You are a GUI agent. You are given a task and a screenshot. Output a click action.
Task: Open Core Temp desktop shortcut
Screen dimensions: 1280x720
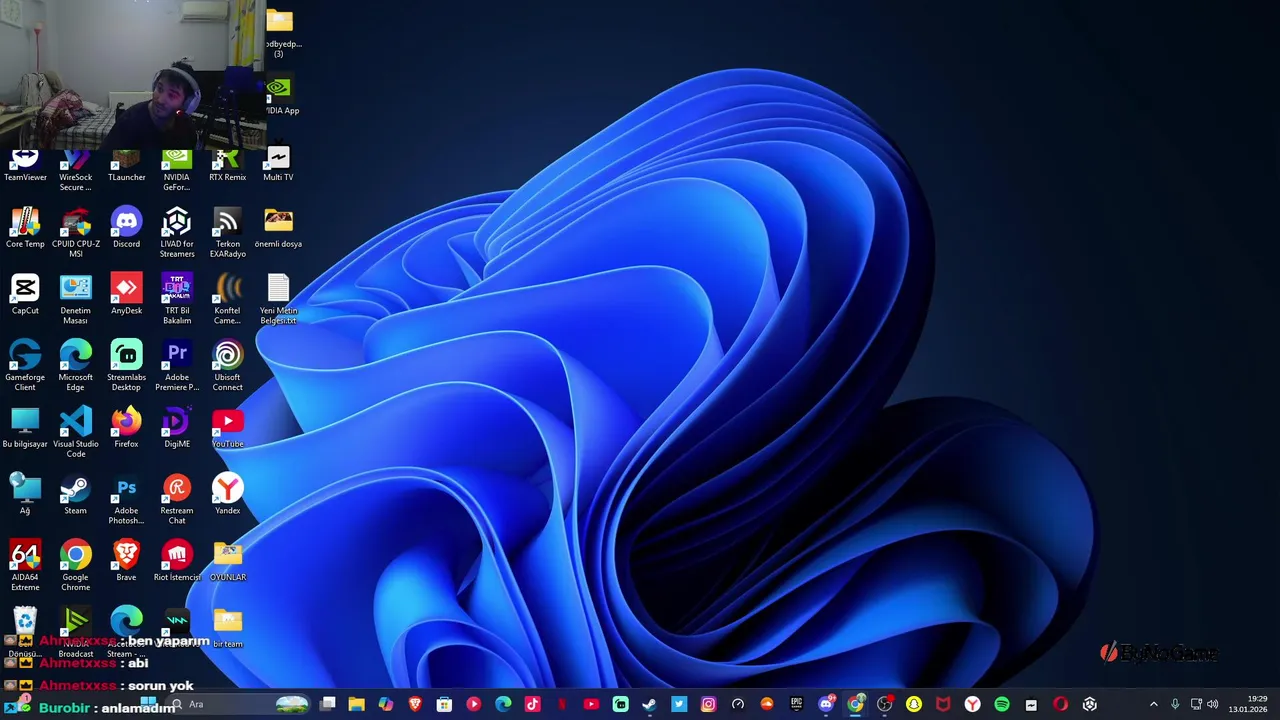point(25,228)
